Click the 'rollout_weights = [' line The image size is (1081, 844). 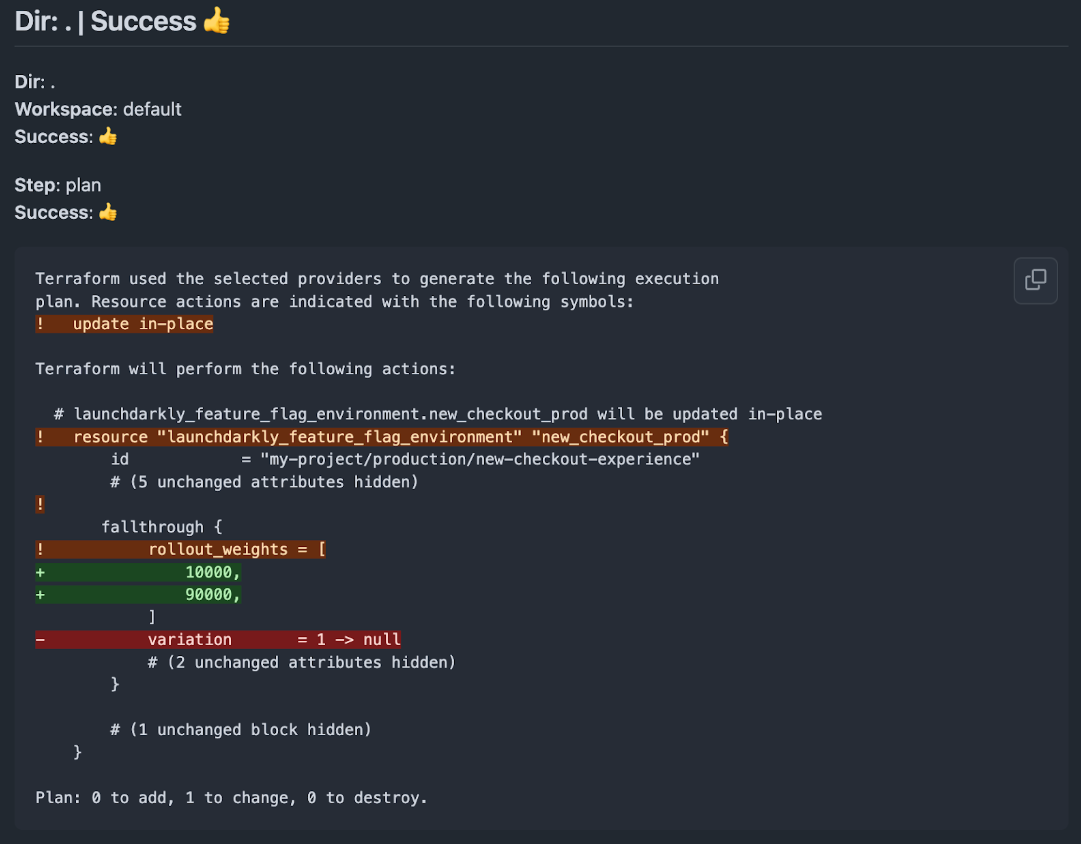click(181, 550)
